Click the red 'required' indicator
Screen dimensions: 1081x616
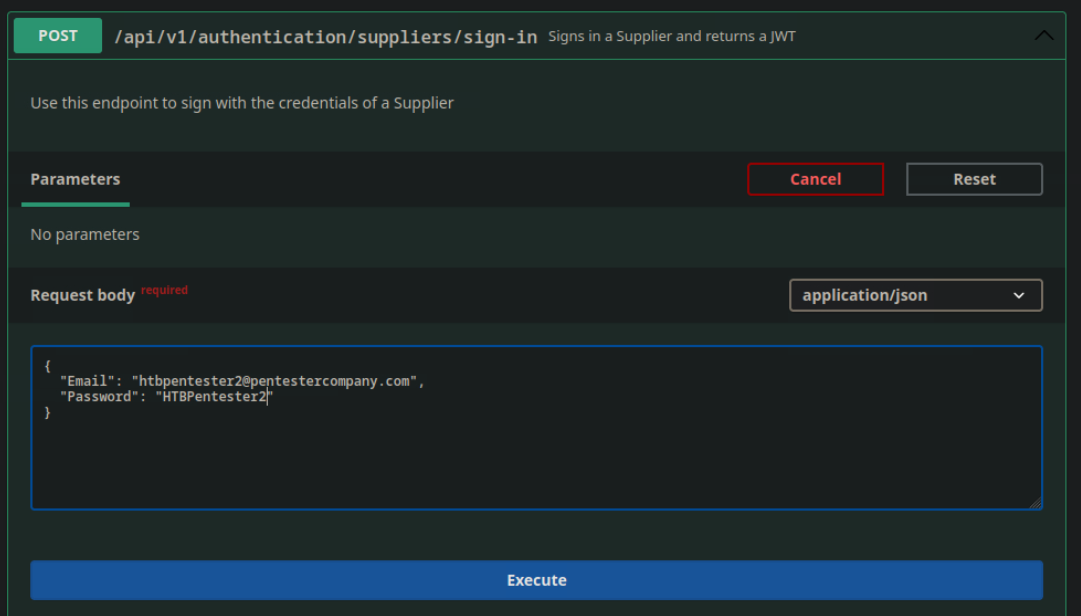(x=164, y=289)
